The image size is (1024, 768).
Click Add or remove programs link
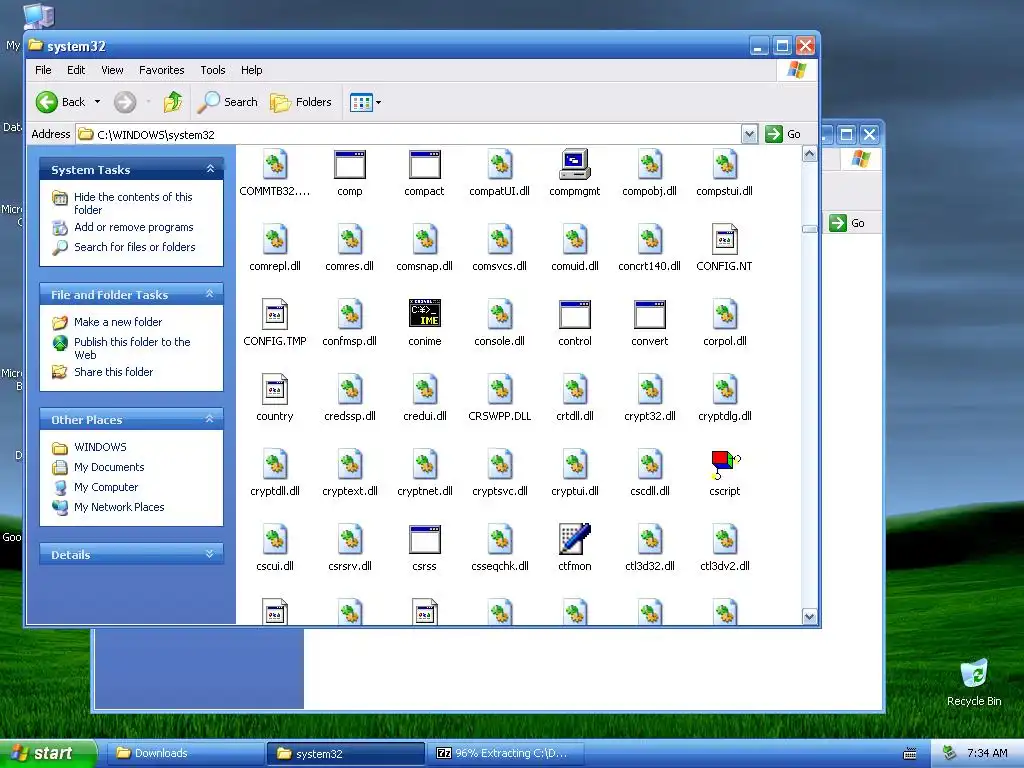(134, 227)
